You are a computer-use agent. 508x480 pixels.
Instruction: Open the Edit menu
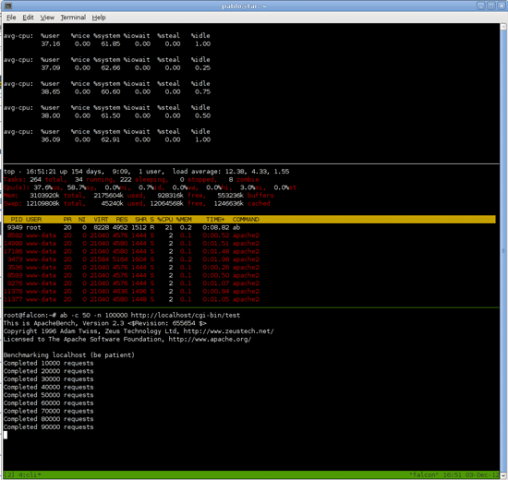point(28,17)
